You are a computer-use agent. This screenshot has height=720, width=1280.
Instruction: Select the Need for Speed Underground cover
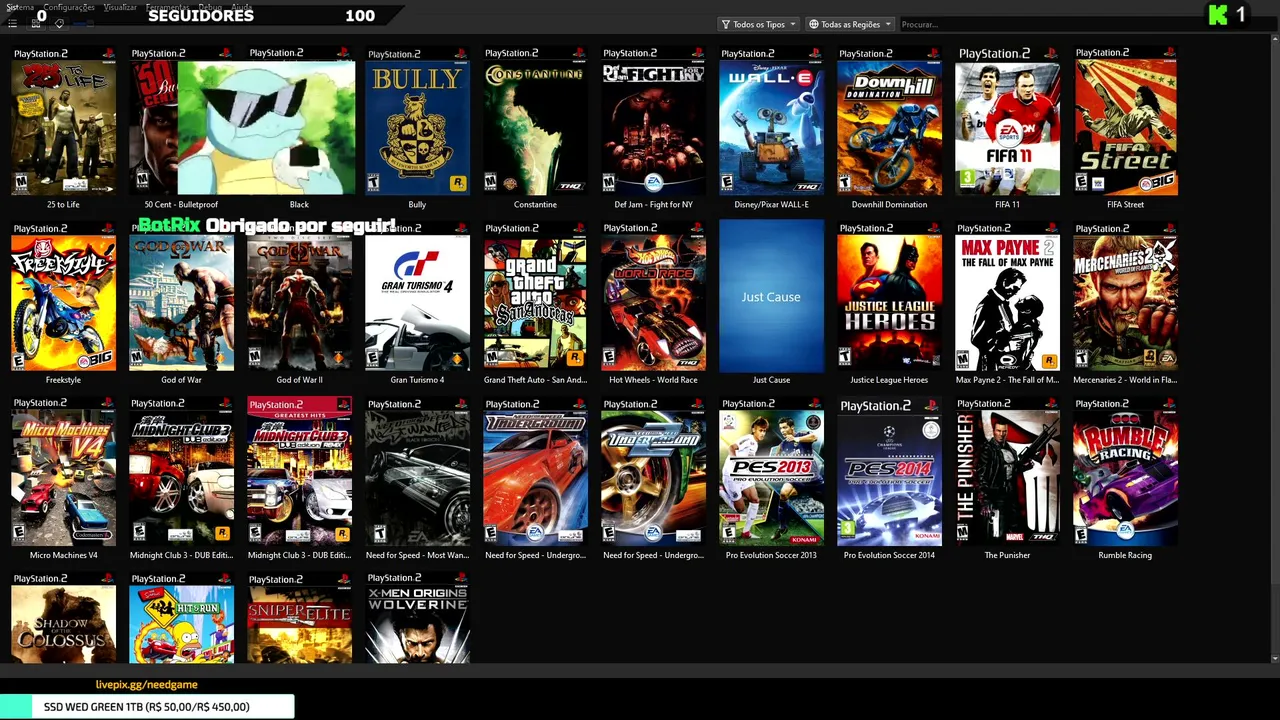coord(535,471)
